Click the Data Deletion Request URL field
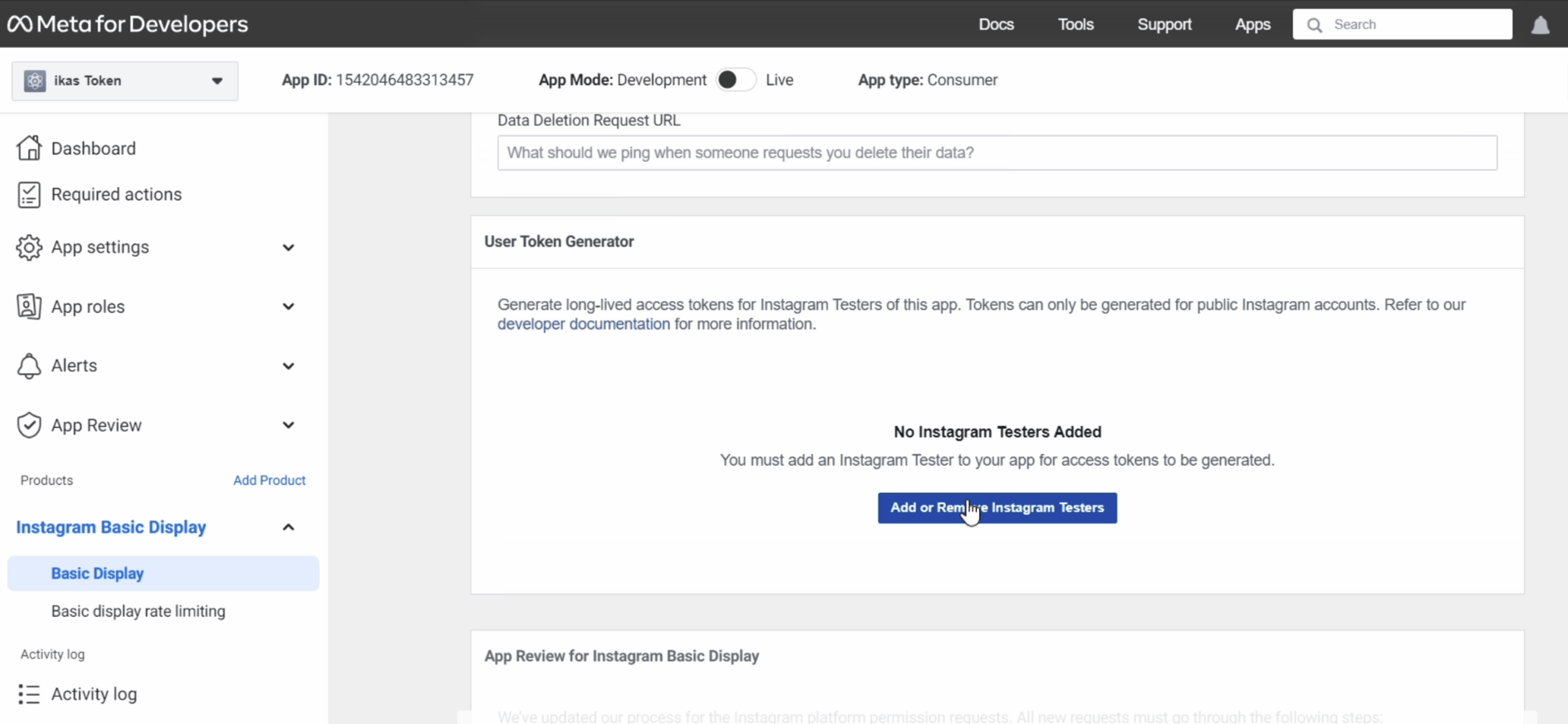This screenshot has width=1568, height=724. tap(996, 152)
